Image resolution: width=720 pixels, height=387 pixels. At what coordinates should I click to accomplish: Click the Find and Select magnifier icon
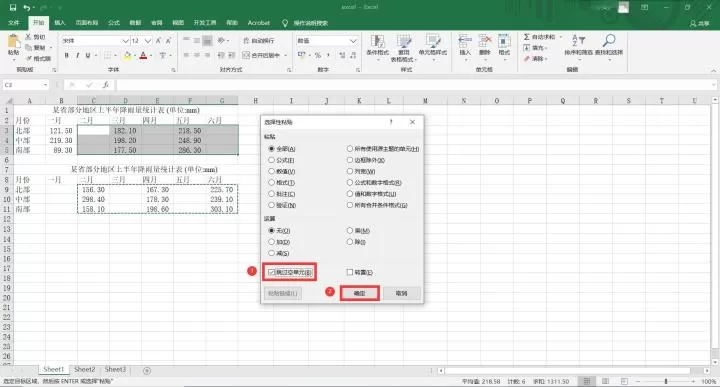click(x=609, y=40)
